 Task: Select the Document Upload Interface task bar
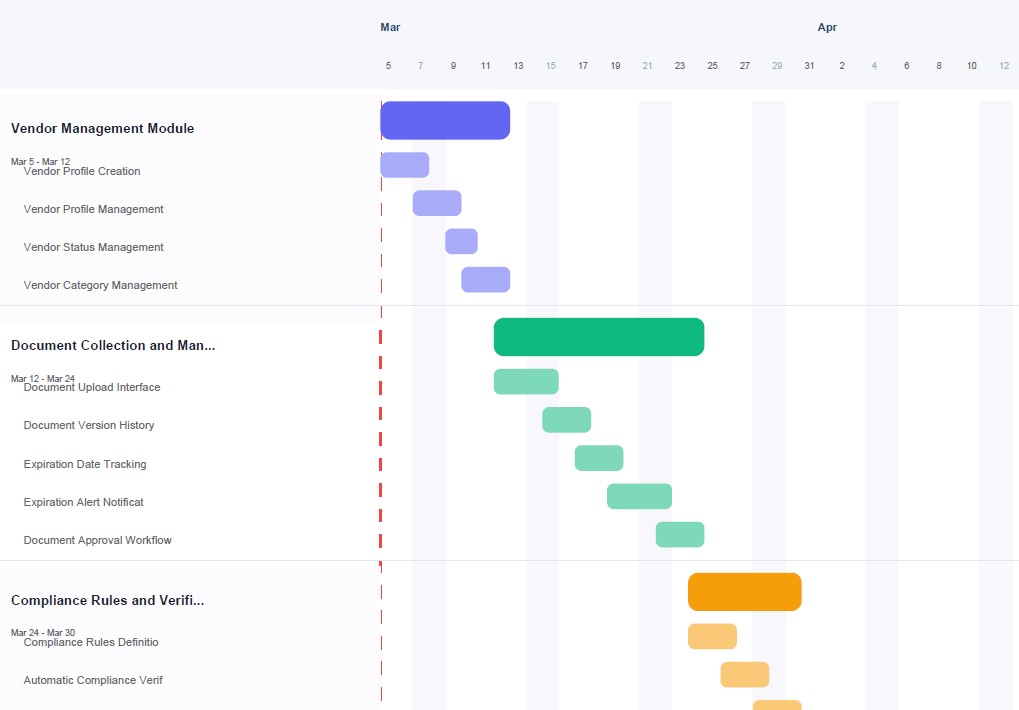525,380
